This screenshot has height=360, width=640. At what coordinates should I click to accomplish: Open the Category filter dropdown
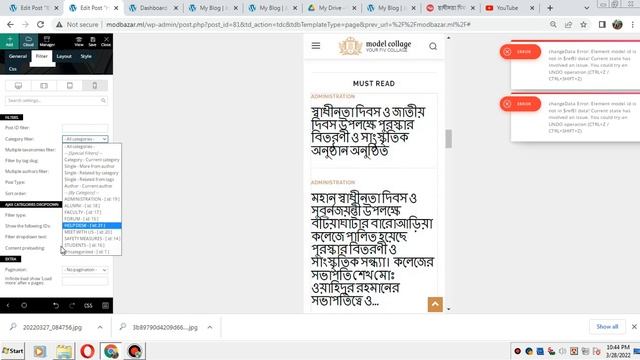[x=85, y=139]
